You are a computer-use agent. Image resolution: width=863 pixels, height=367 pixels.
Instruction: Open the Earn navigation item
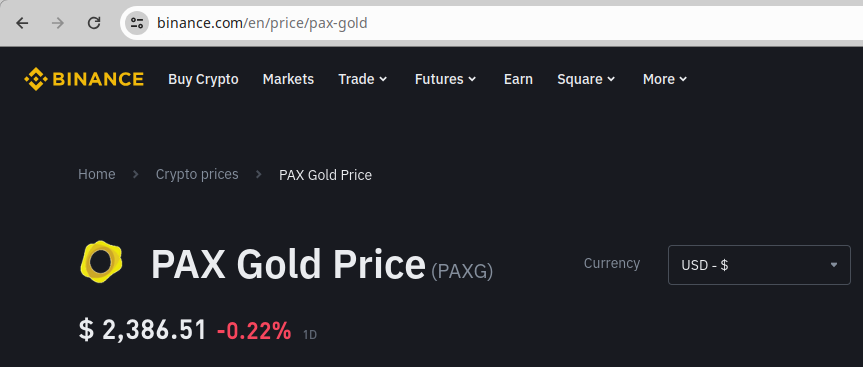(518, 79)
